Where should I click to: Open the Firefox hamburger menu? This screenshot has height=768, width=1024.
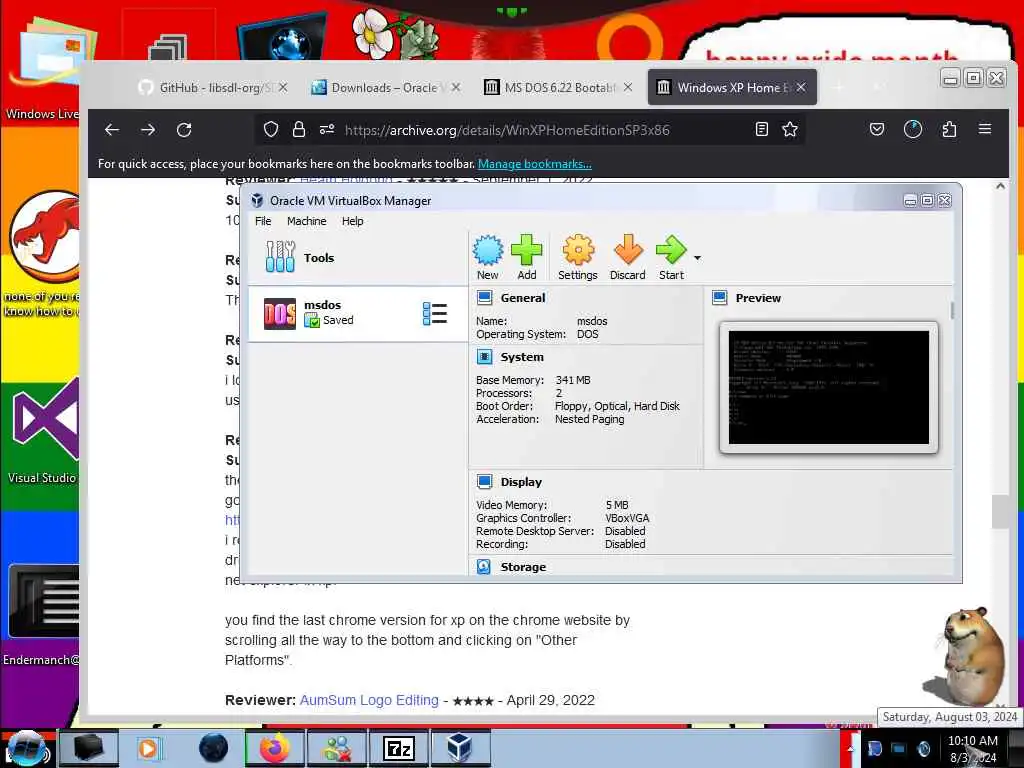click(985, 129)
